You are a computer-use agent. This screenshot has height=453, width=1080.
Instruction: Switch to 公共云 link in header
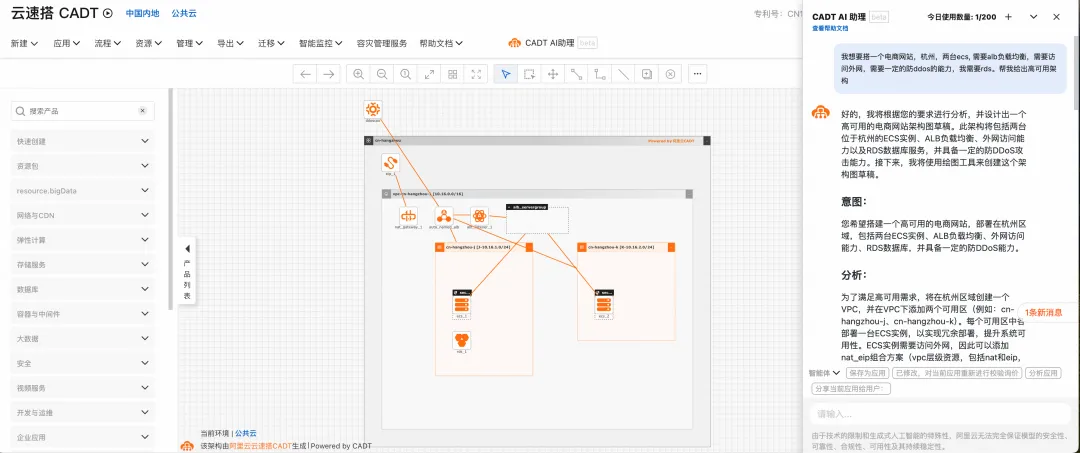(184, 13)
